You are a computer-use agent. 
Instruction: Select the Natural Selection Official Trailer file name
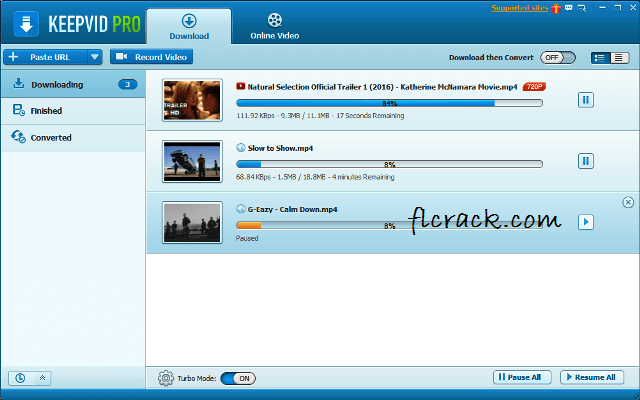382,87
